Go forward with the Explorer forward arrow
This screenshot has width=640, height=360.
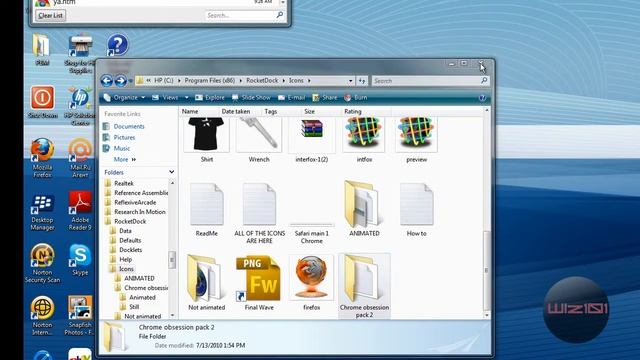[x=120, y=81]
